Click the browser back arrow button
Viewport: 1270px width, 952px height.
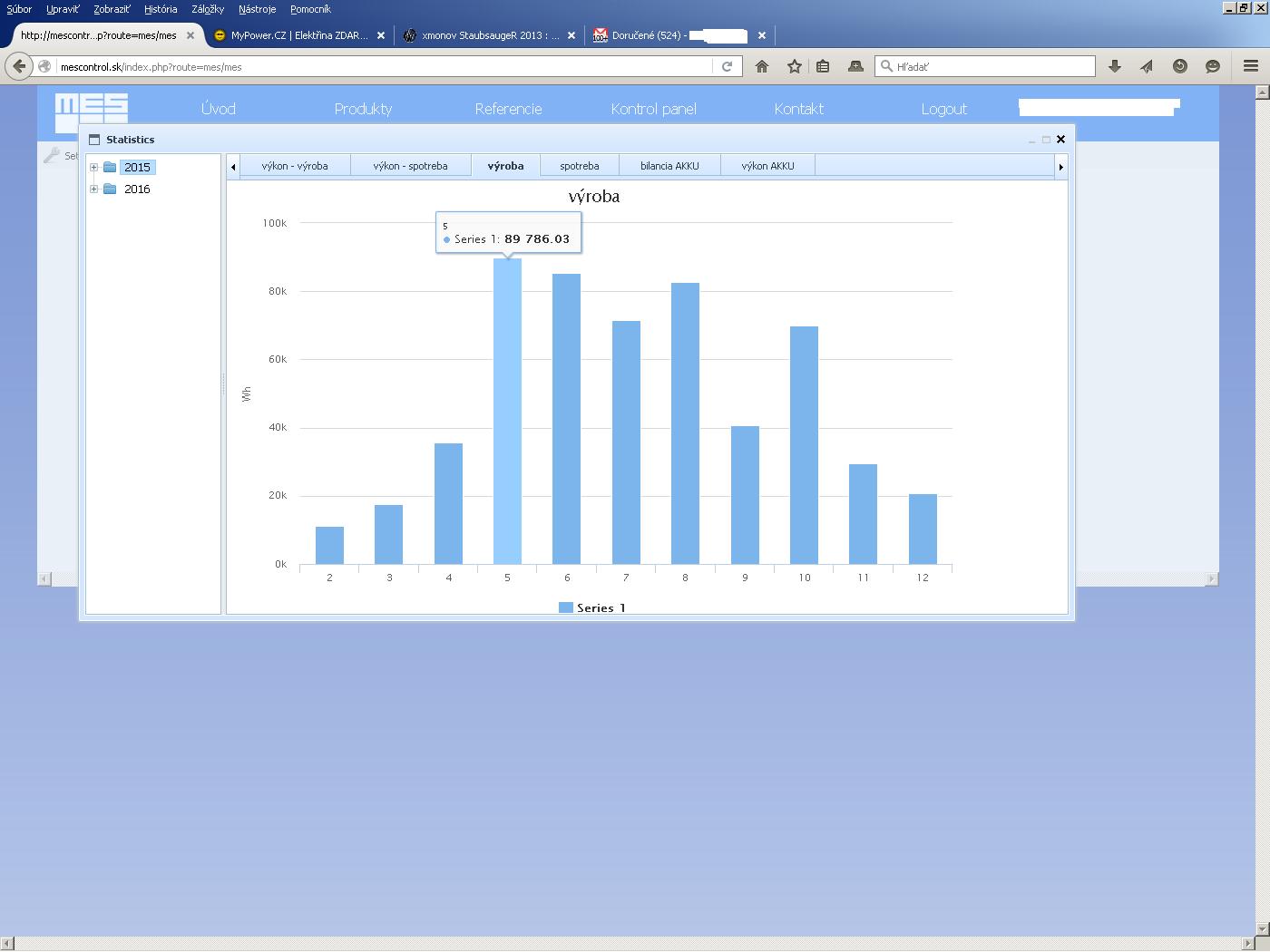pyautogui.click(x=19, y=66)
